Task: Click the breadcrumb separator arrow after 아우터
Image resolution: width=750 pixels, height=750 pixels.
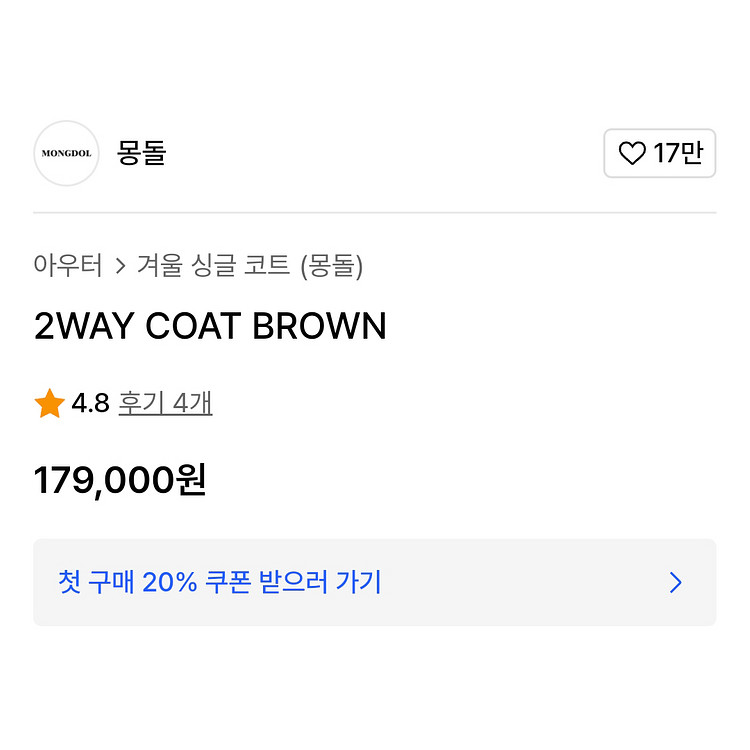Action: (x=120, y=266)
